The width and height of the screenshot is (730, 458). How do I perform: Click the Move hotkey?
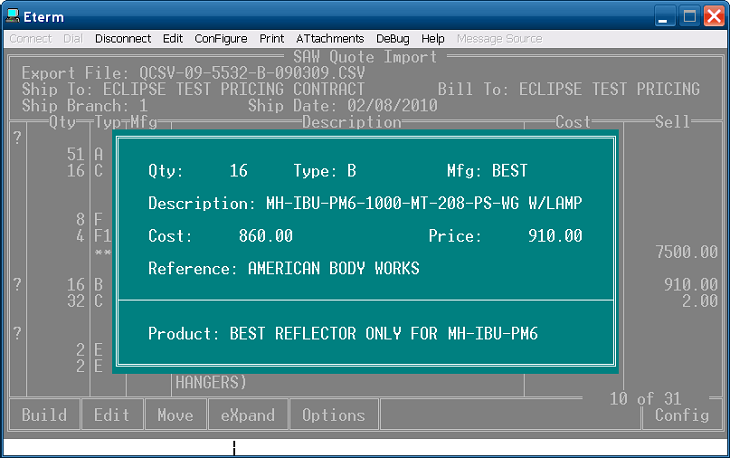point(176,414)
